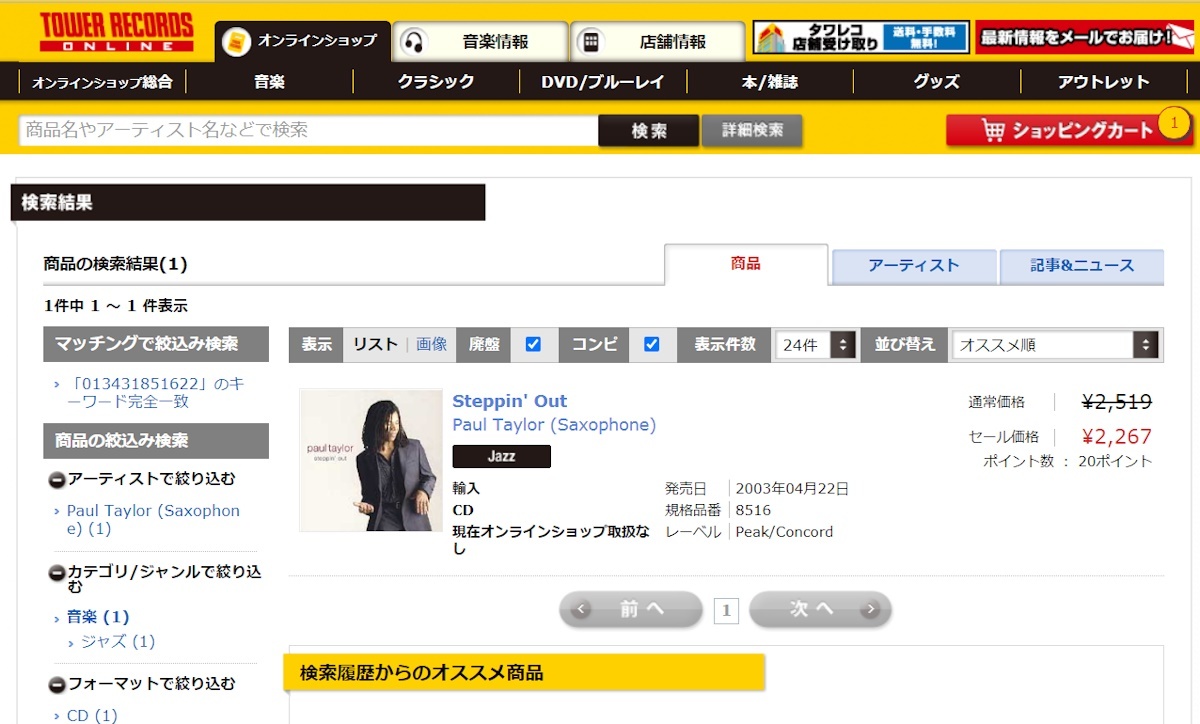Viewport: 1200px width, 724px height.
Task: Click the regular price ¥2,519
Action: click(1117, 402)
